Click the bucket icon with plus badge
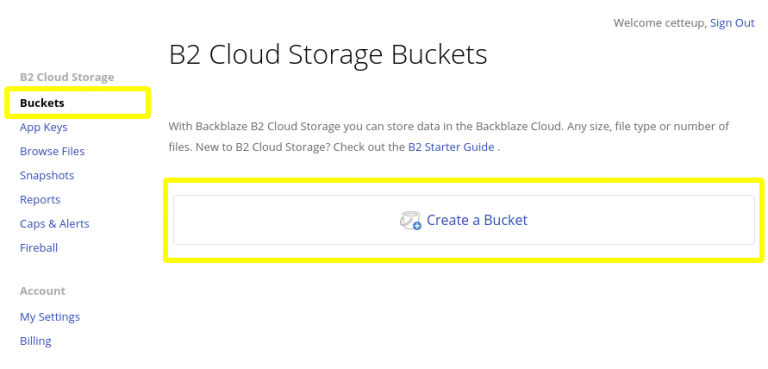This screenshot has height=369, width=768. (410, 221)
